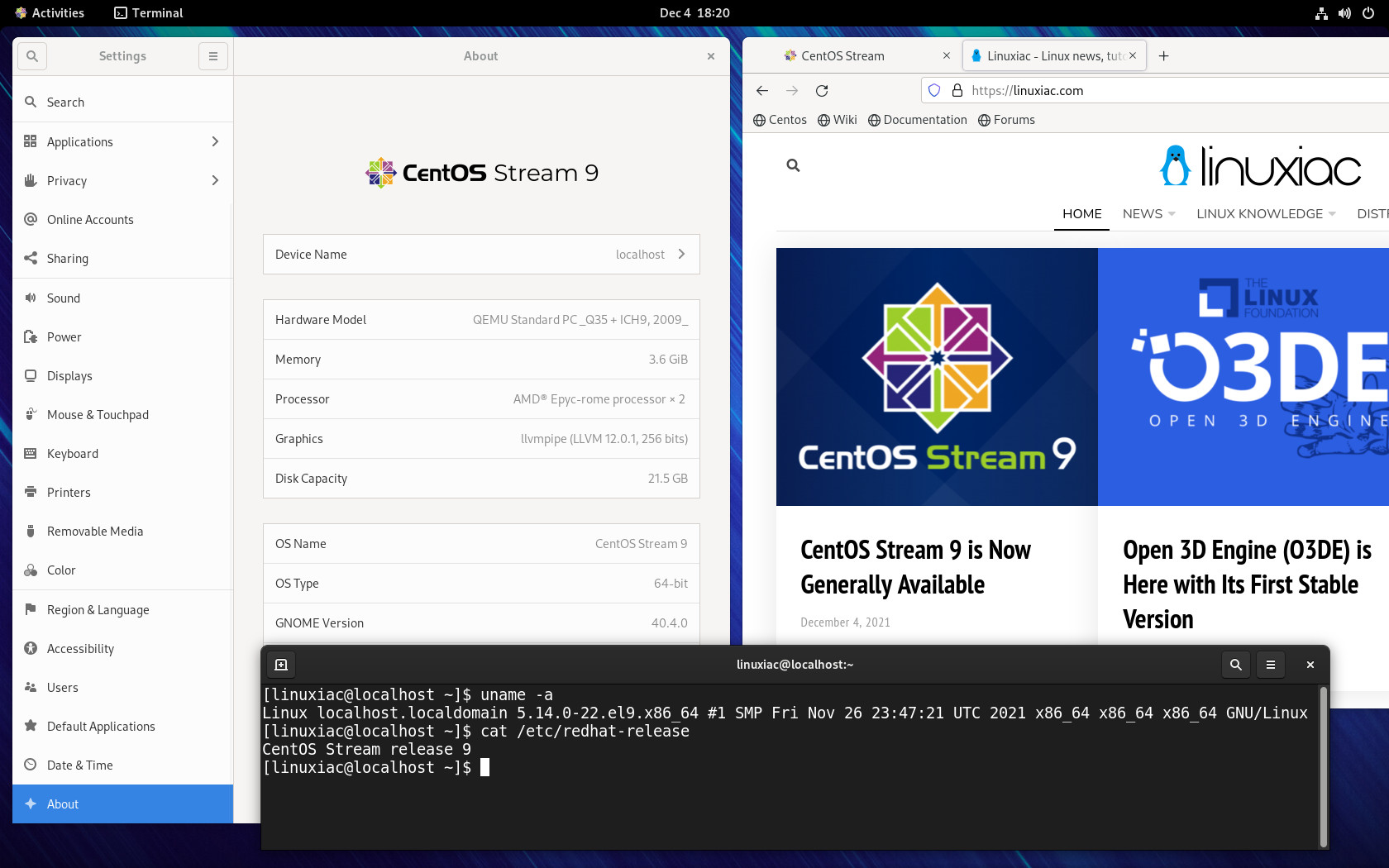This screenshot has width=1389, height=868.
Task: Click the Firefox tracking protection shield
Action: tap(934, 90)
